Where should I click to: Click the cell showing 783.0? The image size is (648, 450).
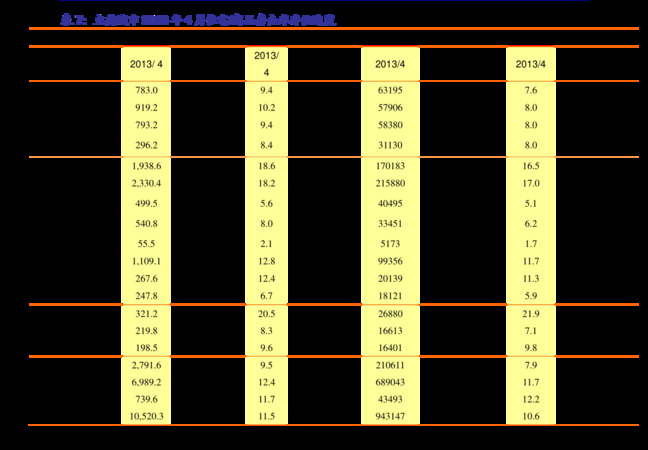(146, 90)
